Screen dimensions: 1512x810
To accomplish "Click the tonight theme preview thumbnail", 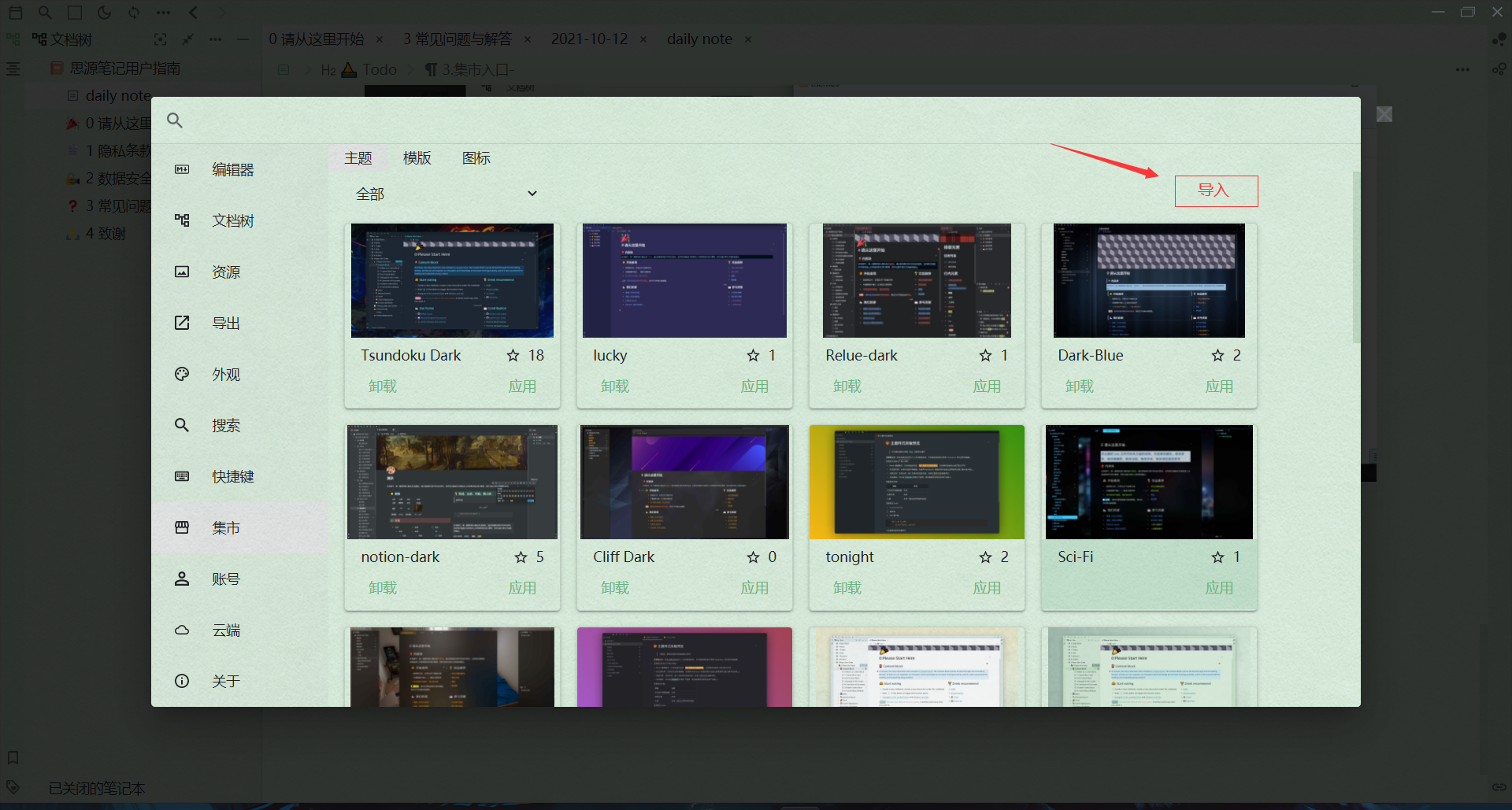I will pos(917,482).
